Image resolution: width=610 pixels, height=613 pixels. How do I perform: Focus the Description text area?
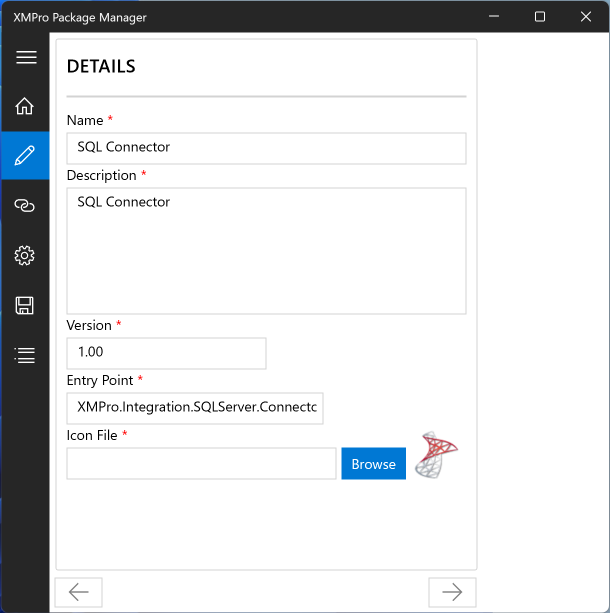[266, 251]
